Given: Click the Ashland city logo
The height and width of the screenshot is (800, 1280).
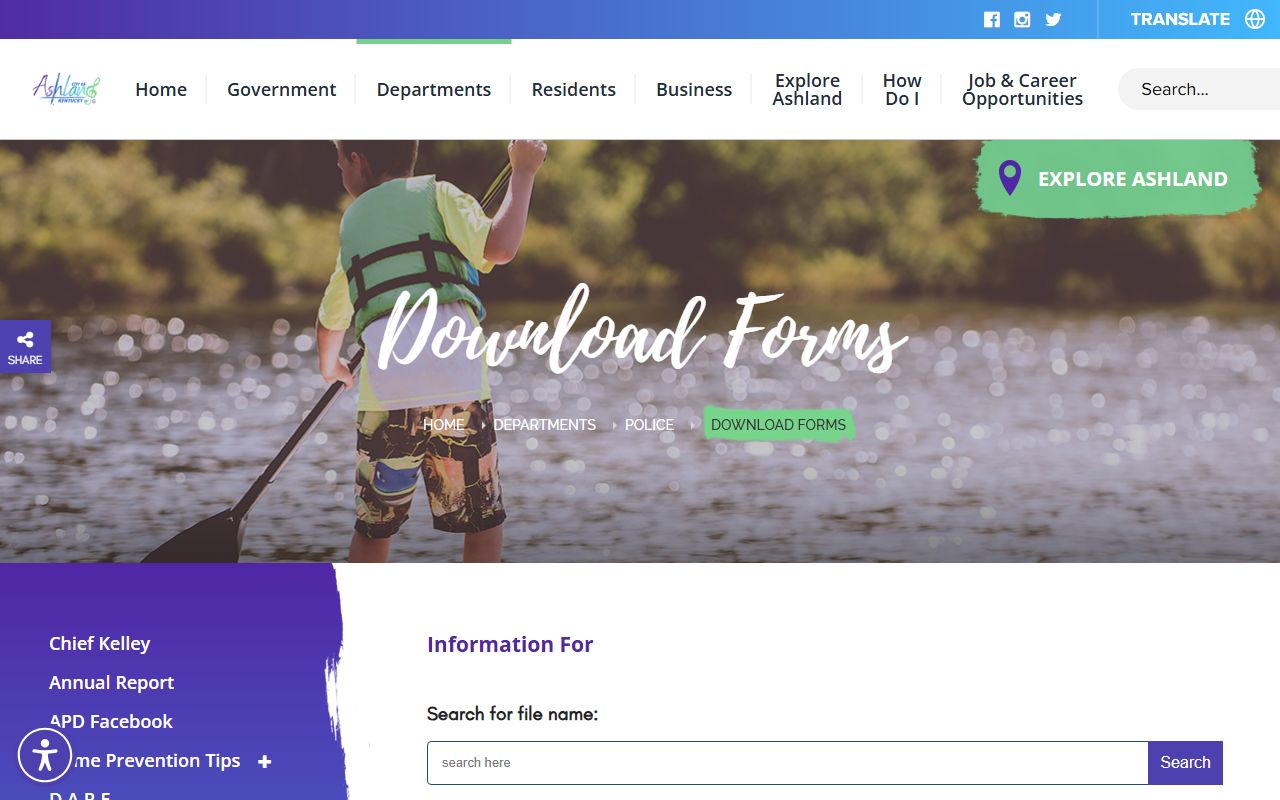Looking at the screenshot, I should [66, 89].
